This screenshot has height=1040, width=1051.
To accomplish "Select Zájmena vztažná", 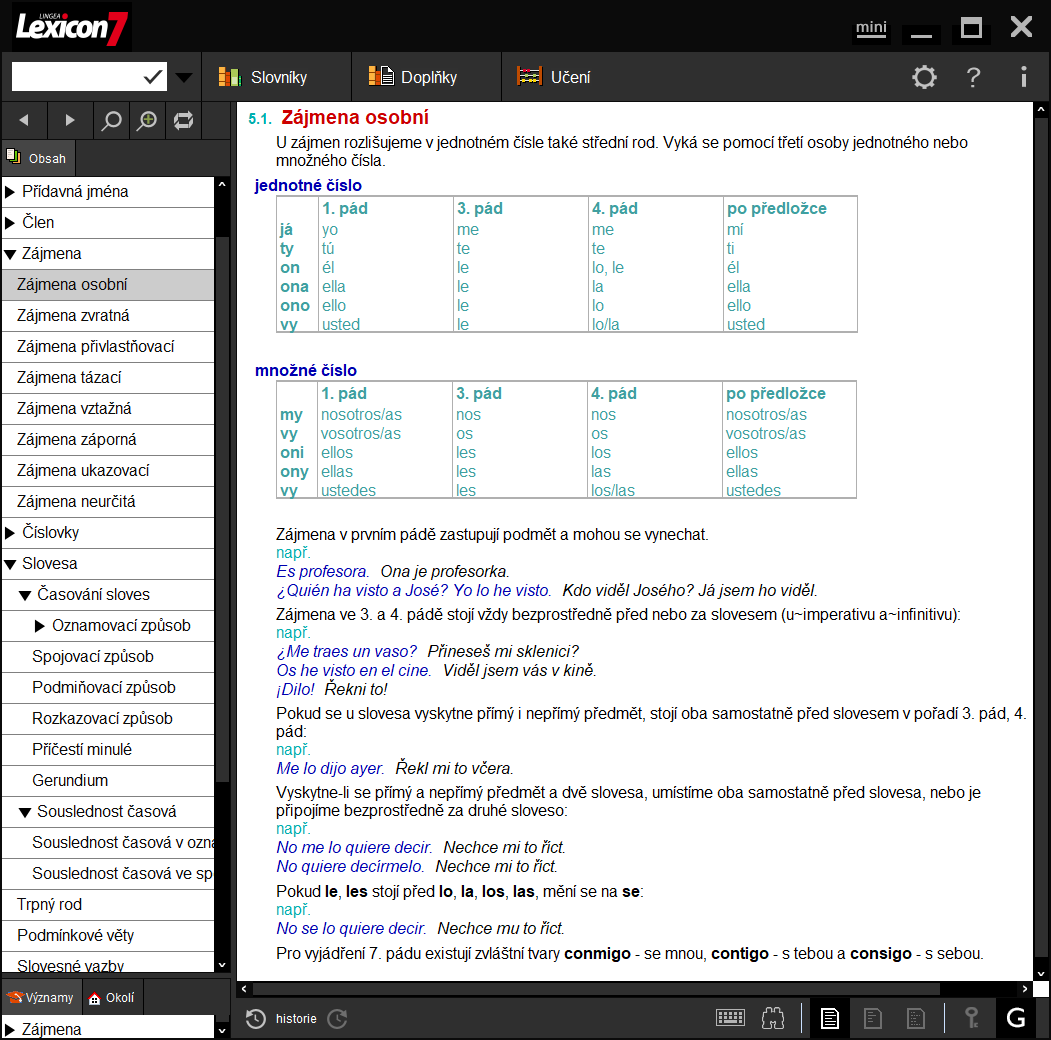I will [x=108, y=409].
